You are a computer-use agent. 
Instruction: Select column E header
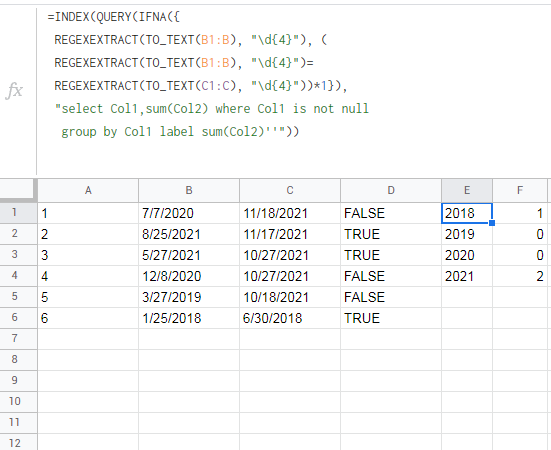click(x=467, y=190)
